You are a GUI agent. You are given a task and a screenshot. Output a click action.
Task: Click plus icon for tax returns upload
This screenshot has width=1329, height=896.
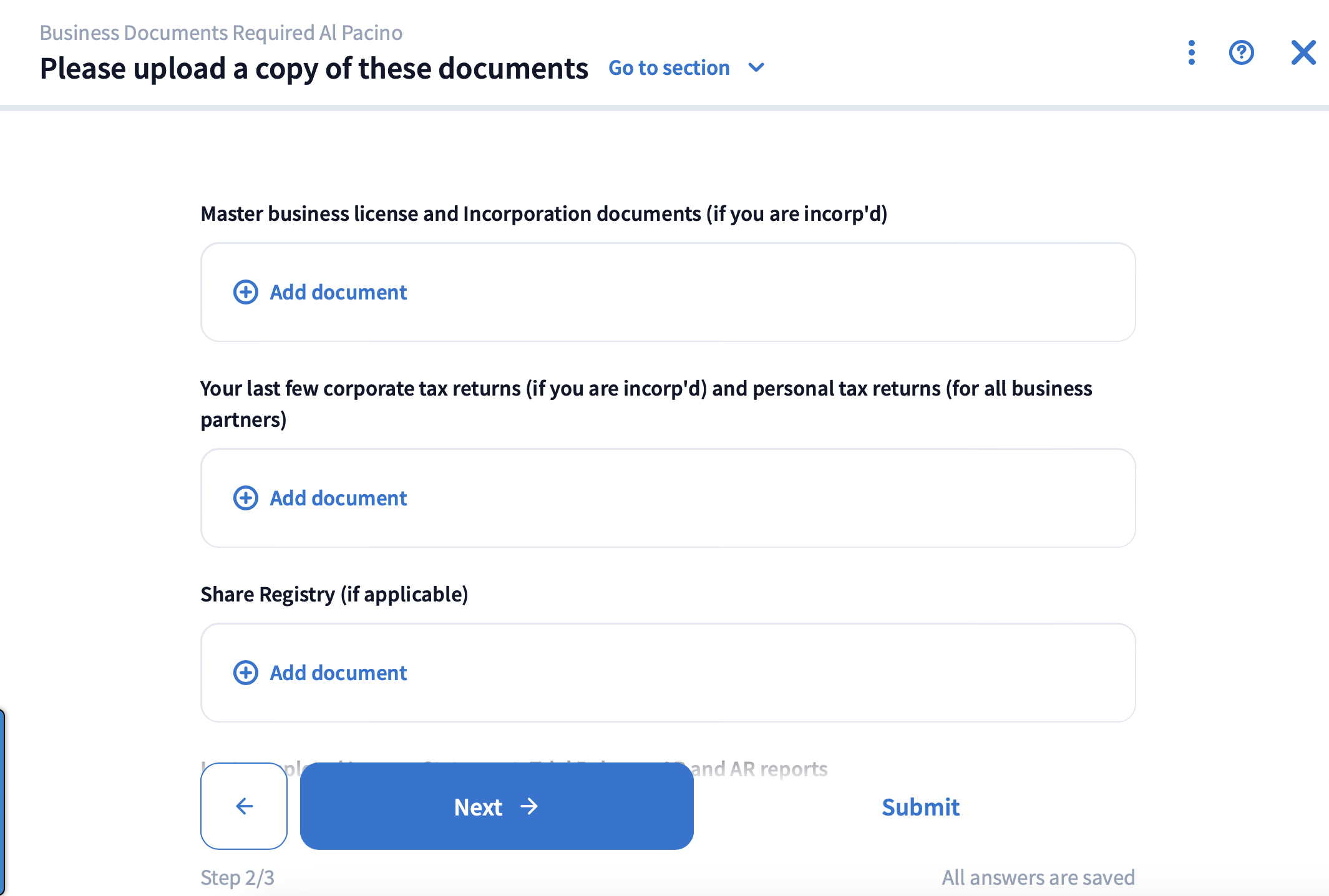pyautogui.click(x=245, y=498)
